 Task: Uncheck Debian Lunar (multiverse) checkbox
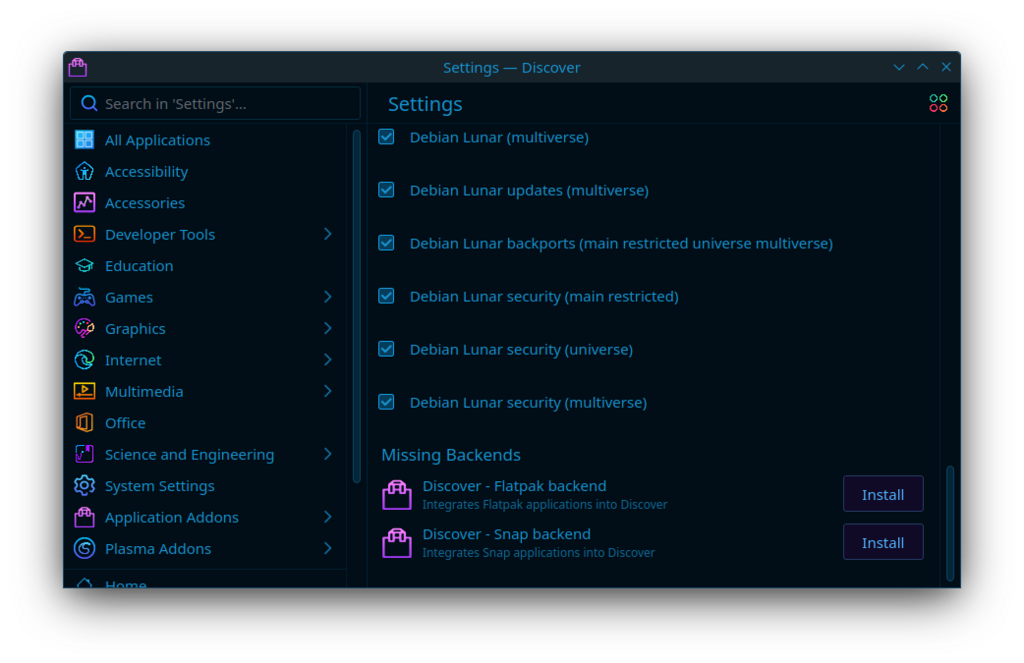386,137
